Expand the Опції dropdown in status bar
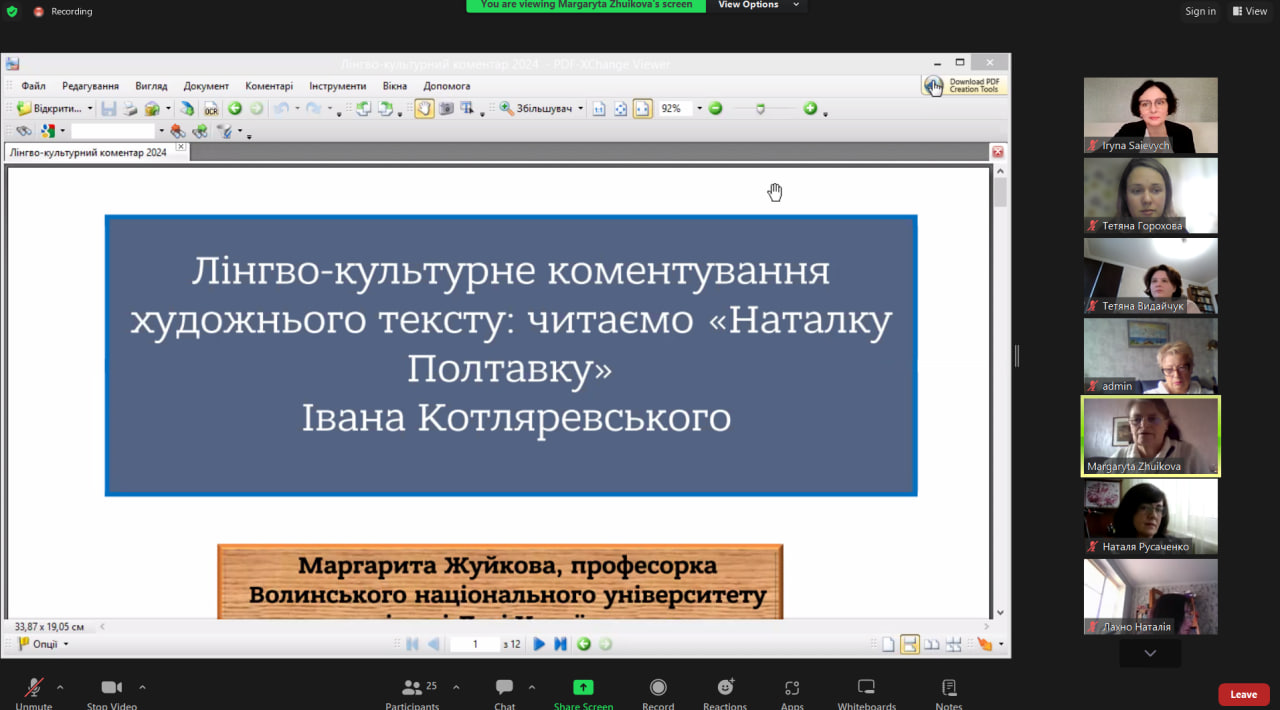 (x=44, y=644)
